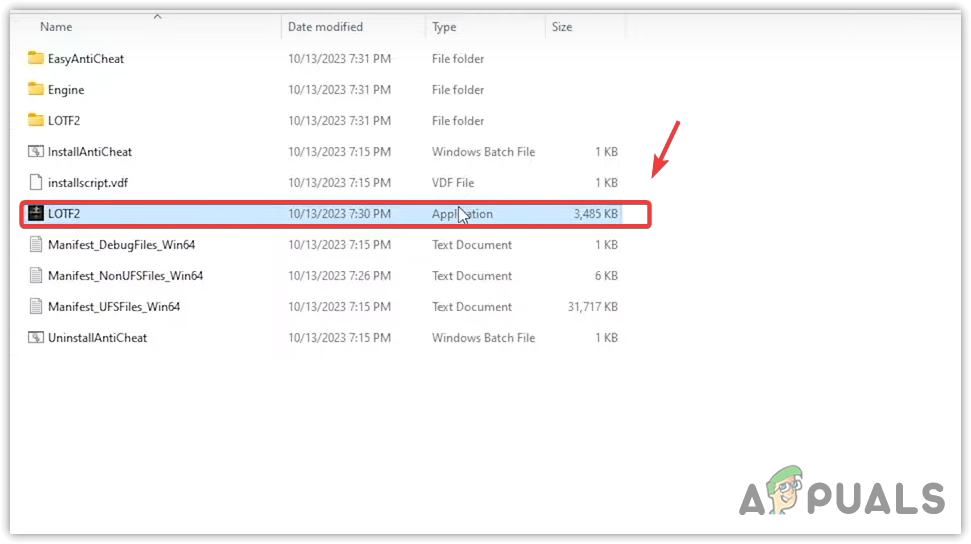Click the installscript.vdf file name

point(88,182)
